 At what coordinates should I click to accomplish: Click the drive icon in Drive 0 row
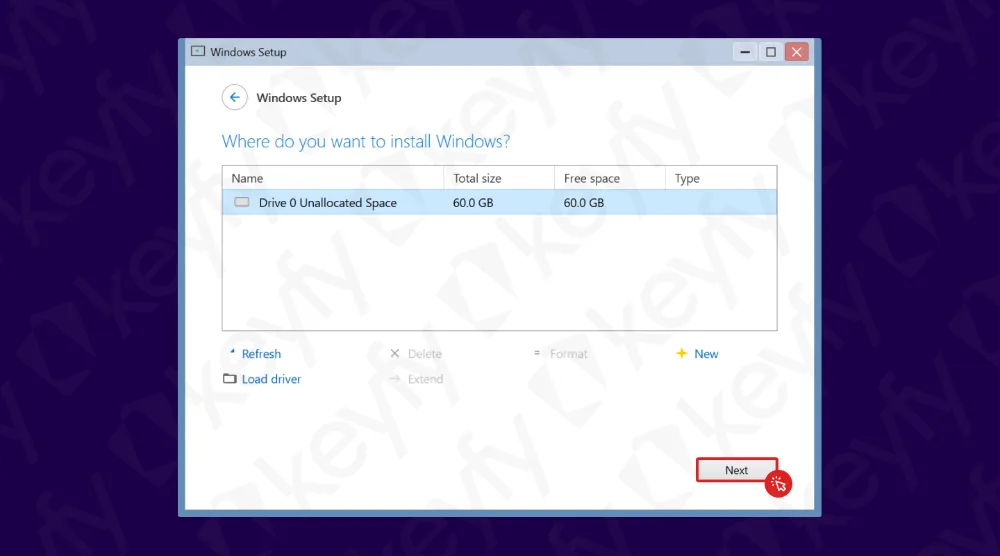[242, 202]
